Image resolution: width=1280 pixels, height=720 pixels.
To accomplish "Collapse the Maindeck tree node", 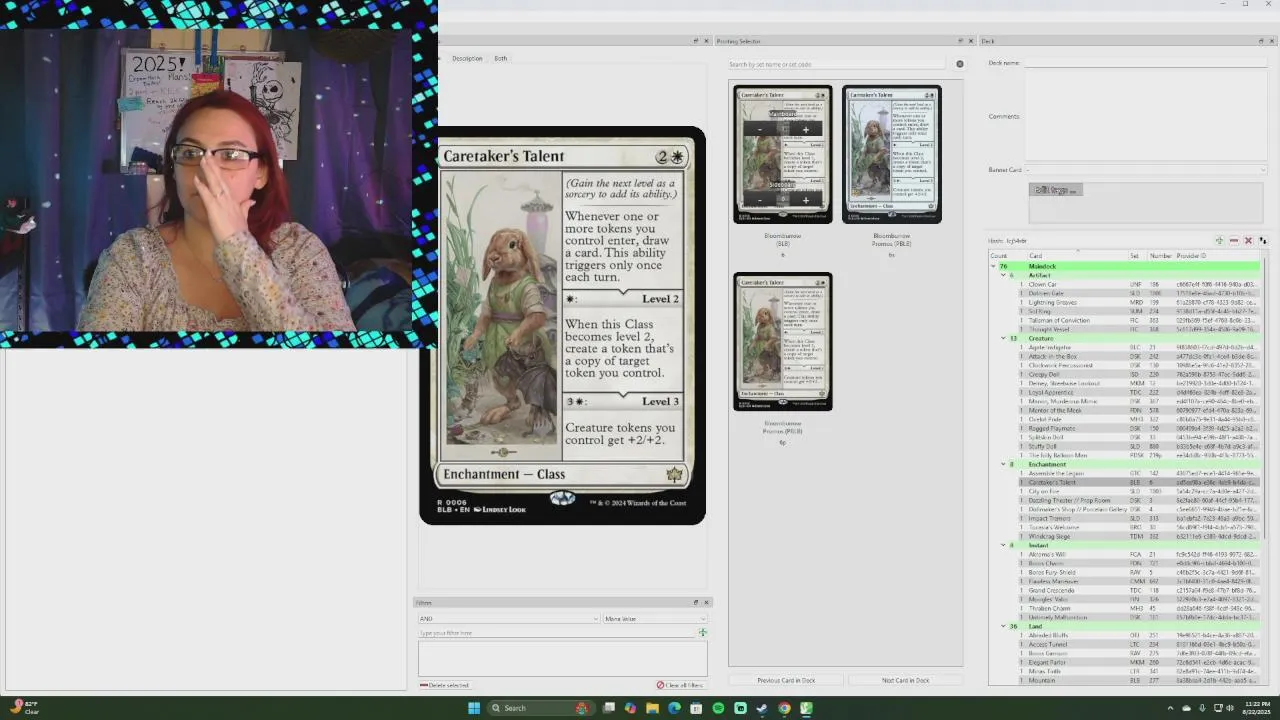I will pos(994,266).
